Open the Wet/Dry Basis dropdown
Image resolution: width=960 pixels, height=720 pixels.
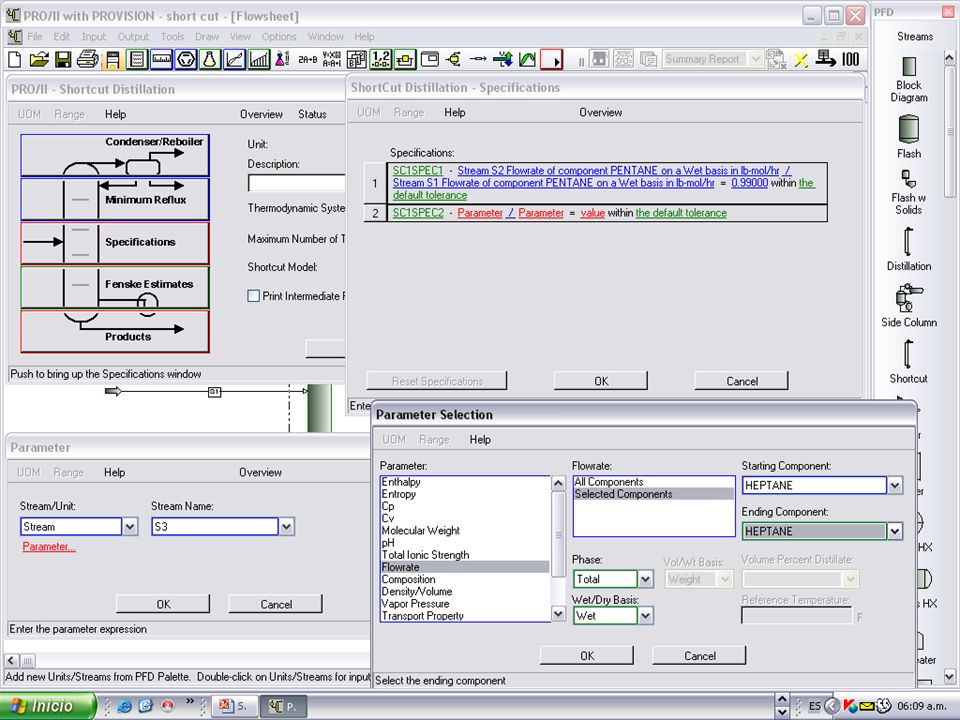(645, 616)
